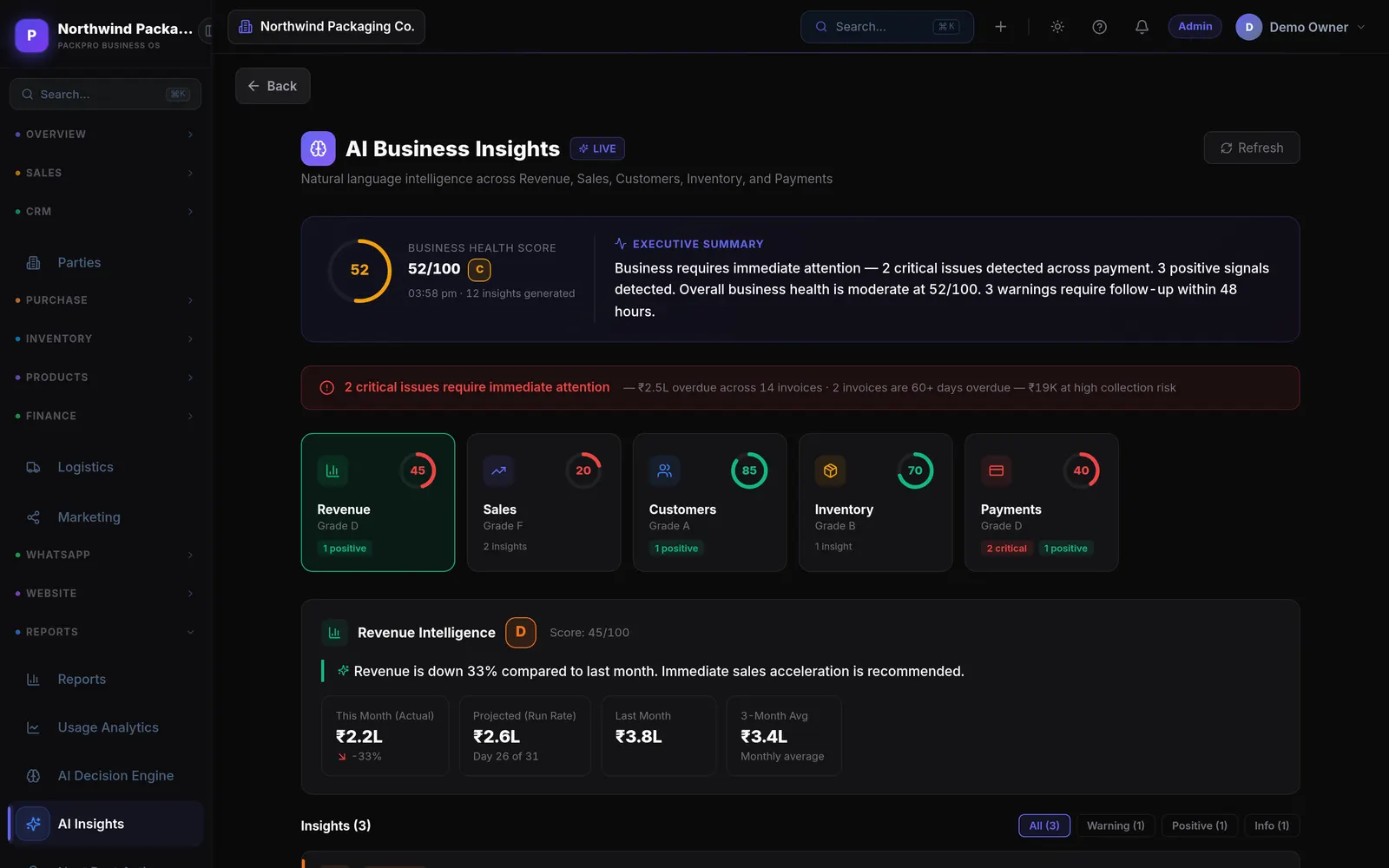Click the Customers people icon
Viewport: 1389px width, 868px height.
664,470
